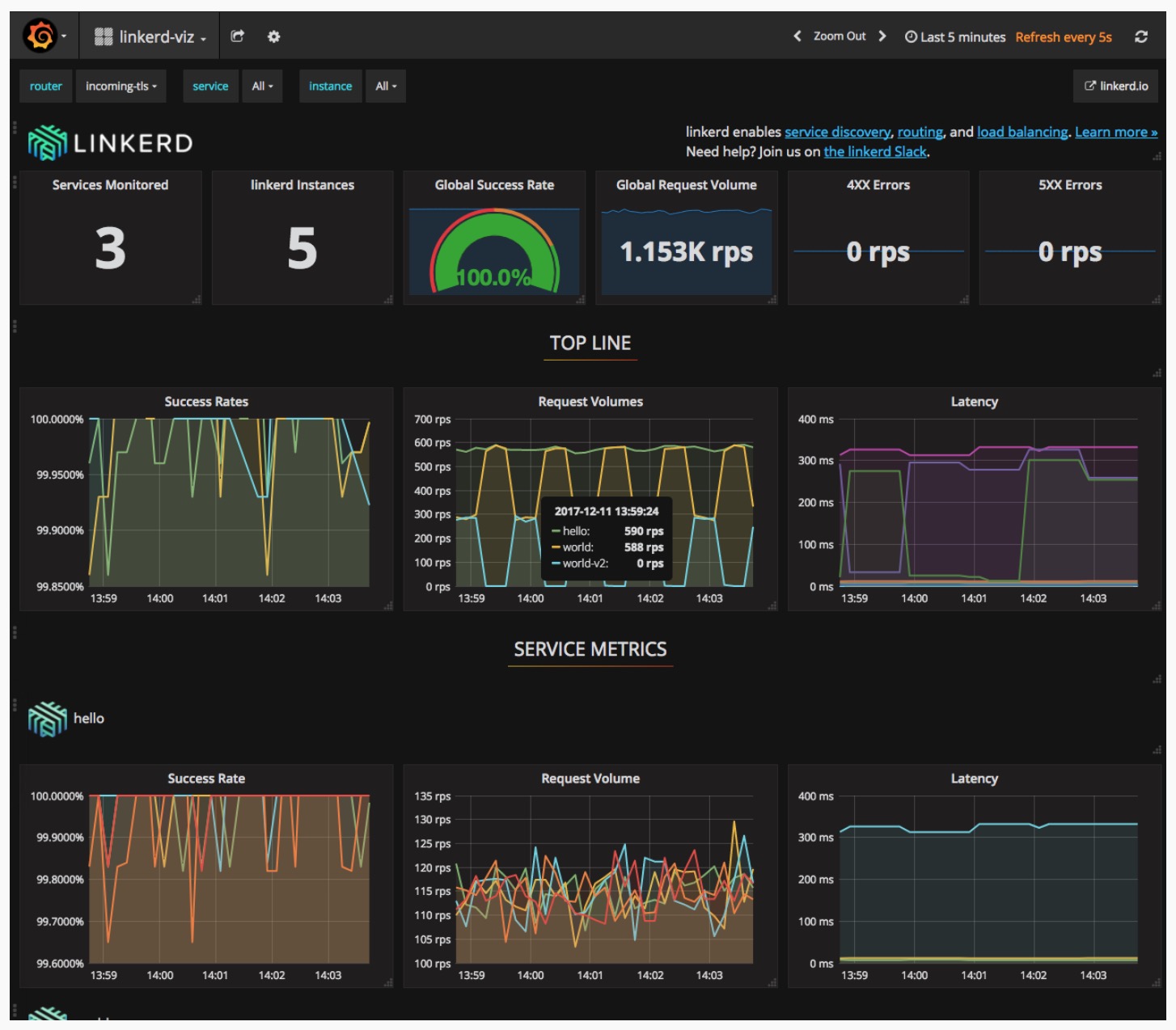Follow the service discovery link

pyautogui.click(x=837, y=132)
